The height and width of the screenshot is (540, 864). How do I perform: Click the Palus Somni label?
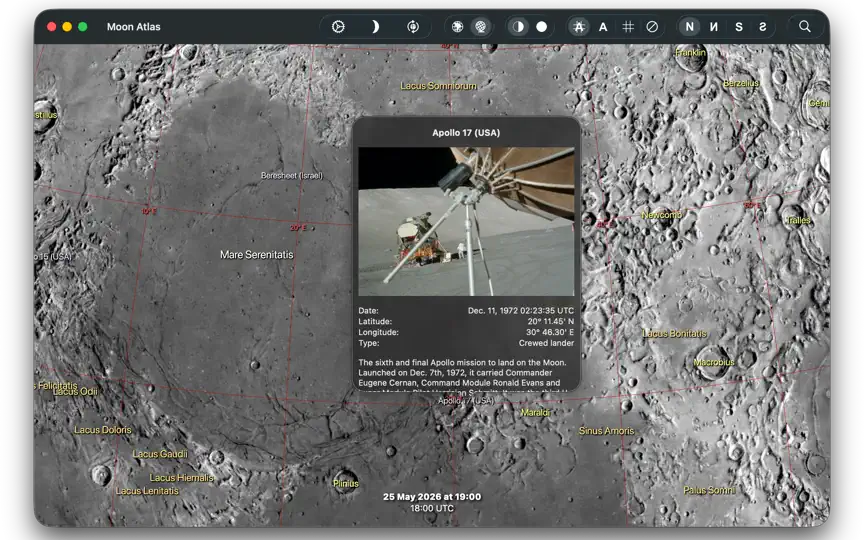tap(709, 490)
